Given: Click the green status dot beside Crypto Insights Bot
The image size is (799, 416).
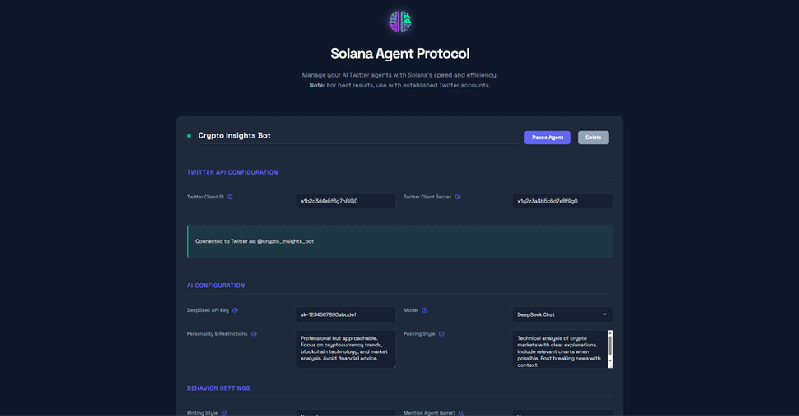Looking at the screenshot, I should pyautogui.click(x=189, y=136).
